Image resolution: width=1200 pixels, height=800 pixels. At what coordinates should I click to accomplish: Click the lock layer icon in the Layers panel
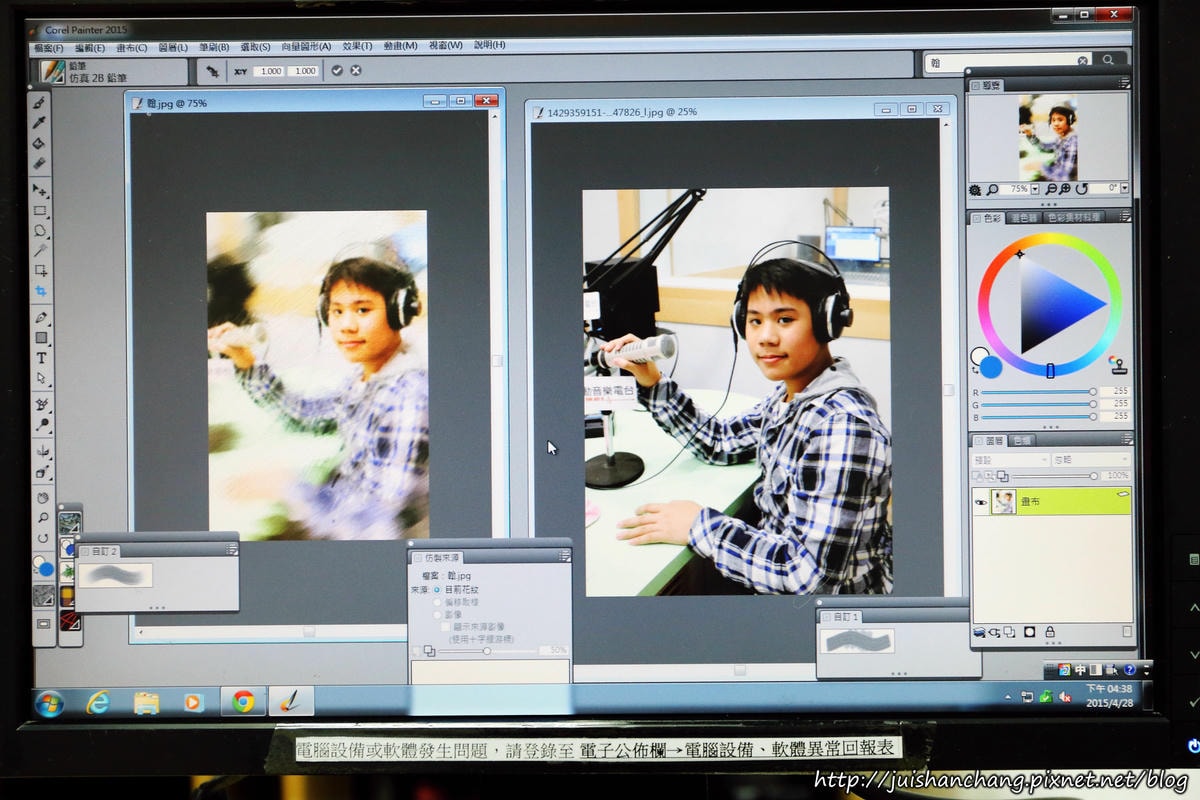1050,632
